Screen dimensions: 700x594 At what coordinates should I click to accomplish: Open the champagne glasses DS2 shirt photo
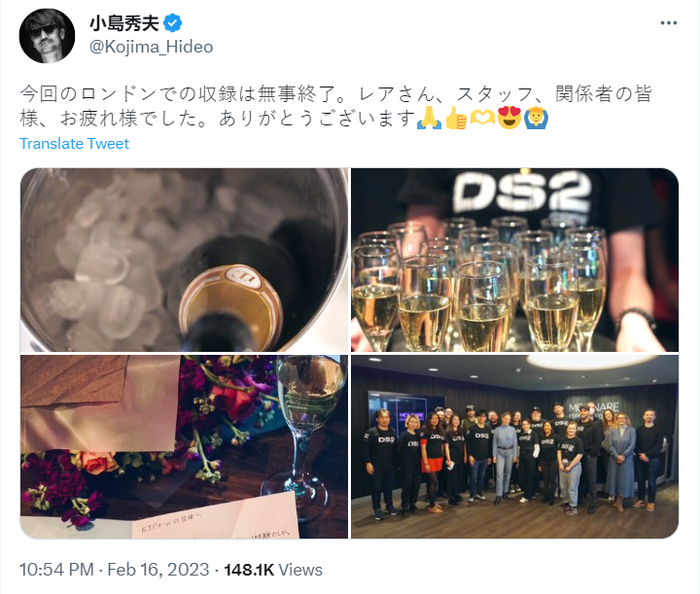point(515,260)
